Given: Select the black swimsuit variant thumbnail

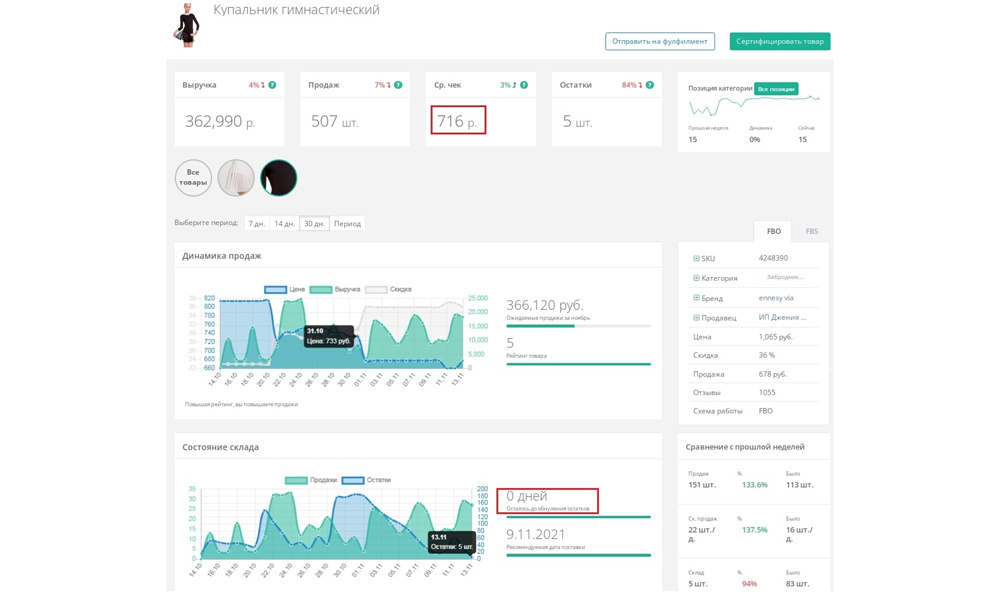Looking at the screenshot, I should point(279,178).
